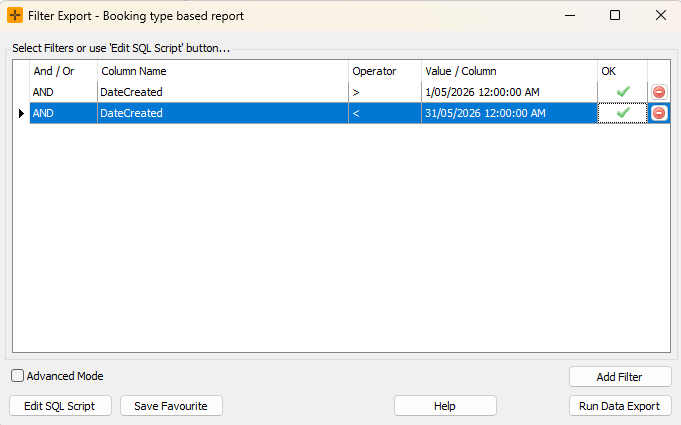Close the Filter Export window

tap(661, 16)
